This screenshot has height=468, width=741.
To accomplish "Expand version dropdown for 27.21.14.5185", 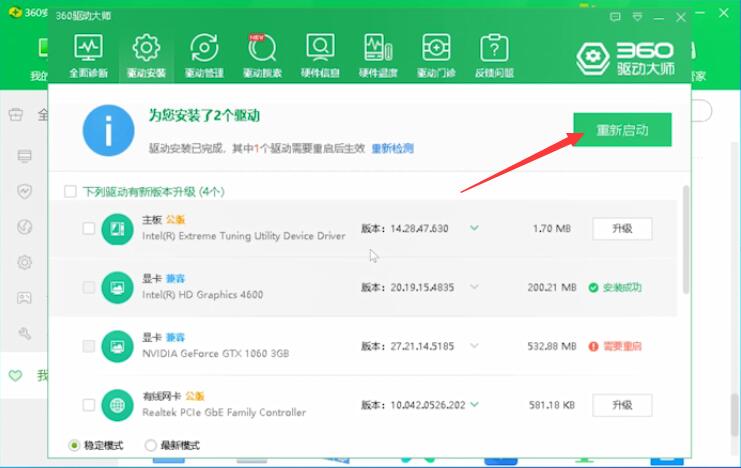I will (x=474, y=346).
